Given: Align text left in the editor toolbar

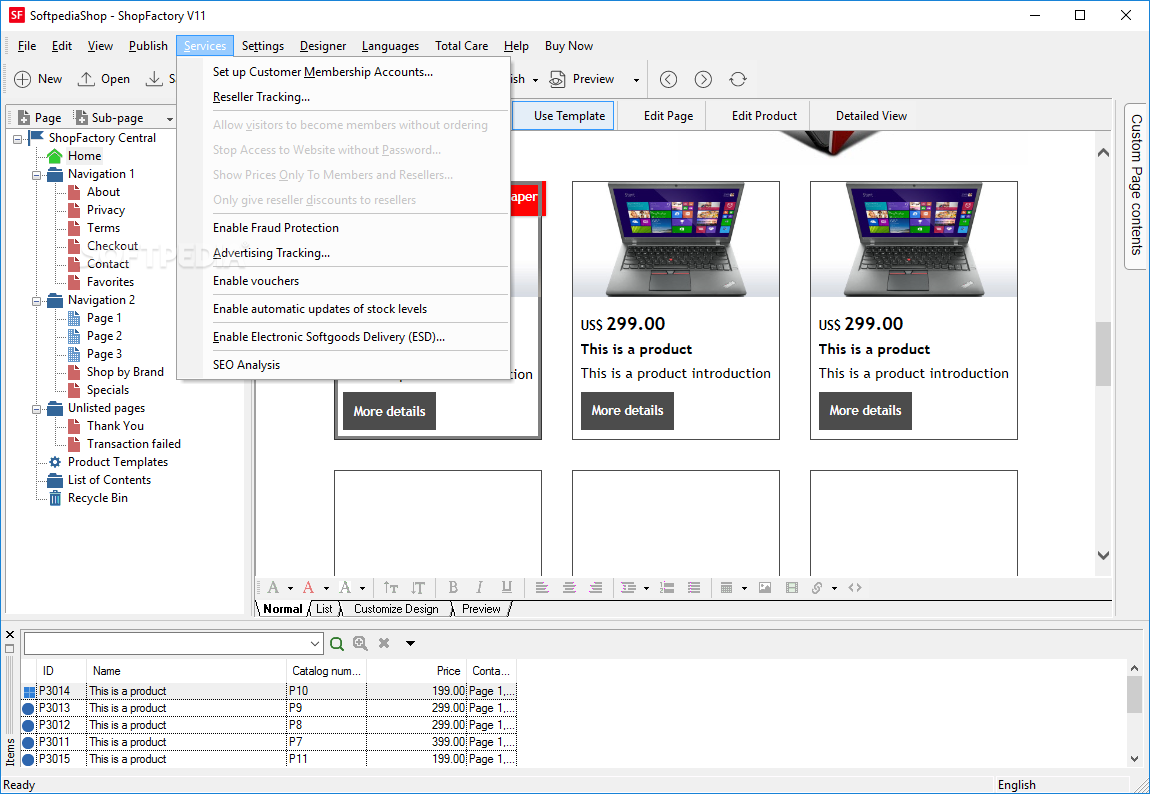Looking at the screenshot, I should click(542, 587).
